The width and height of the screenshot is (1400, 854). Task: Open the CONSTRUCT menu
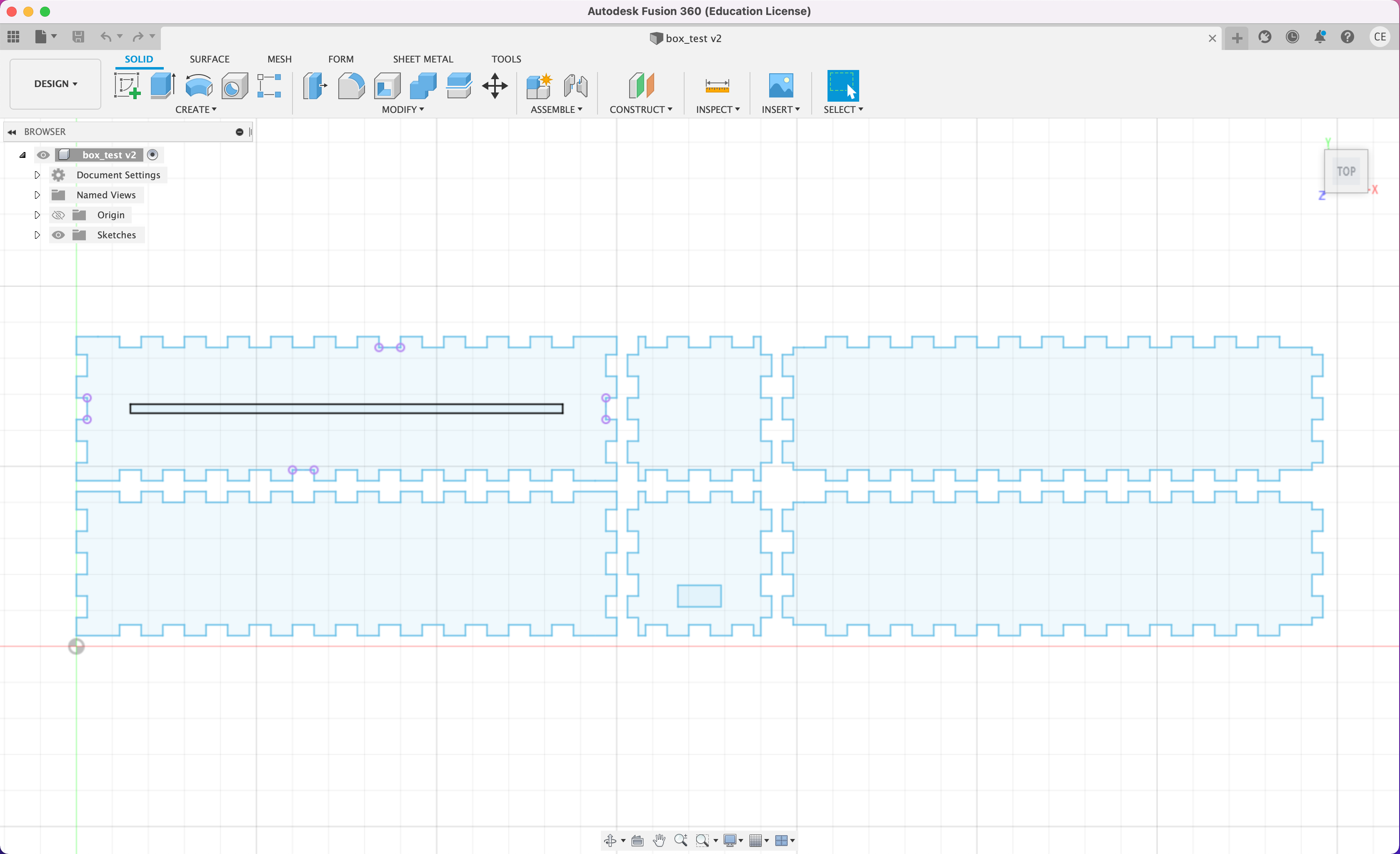[x=641, y=110]
